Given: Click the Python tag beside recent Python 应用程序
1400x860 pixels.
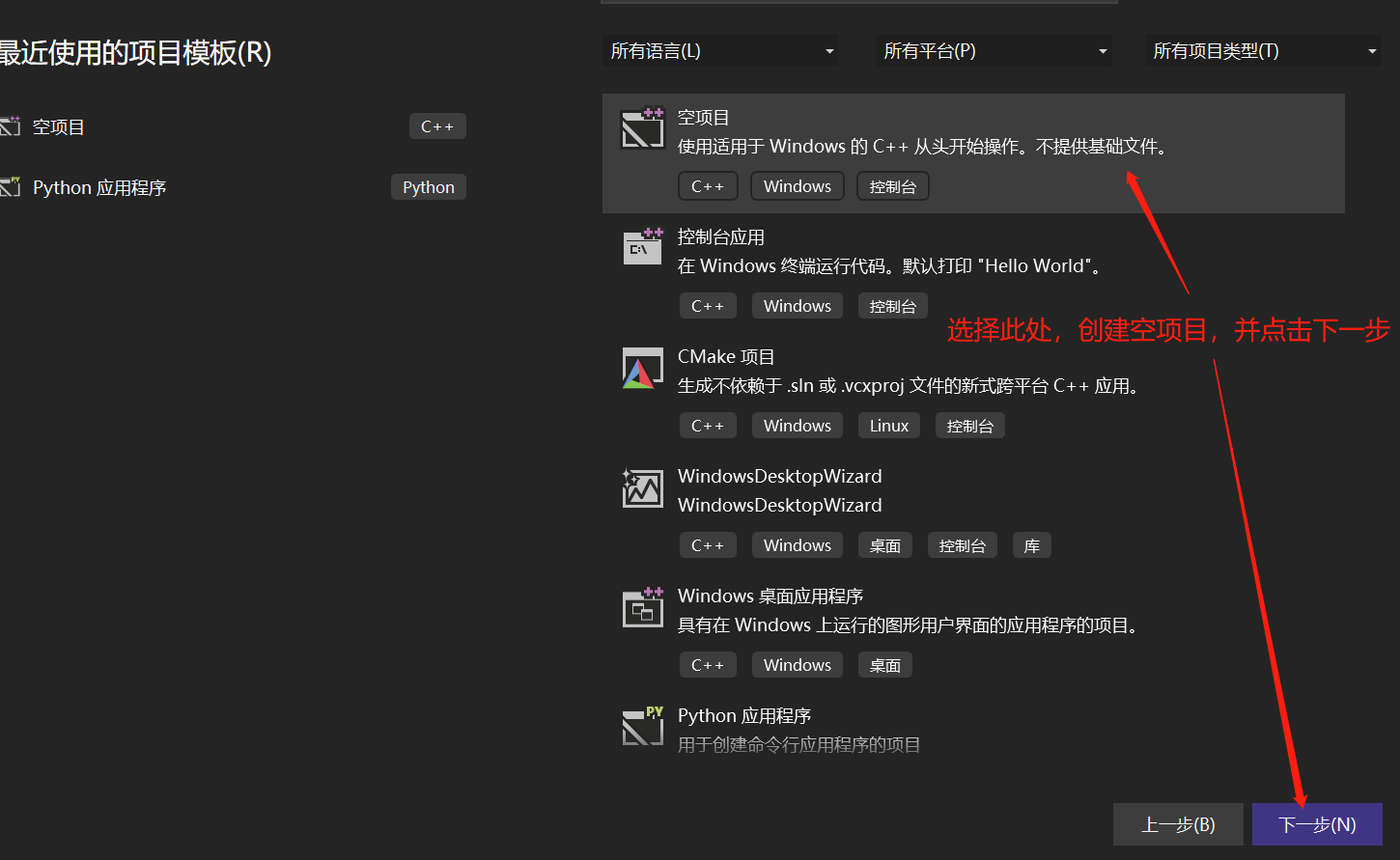Looking at the screenshot, I should pyautogui.click(x=429, y=187).
